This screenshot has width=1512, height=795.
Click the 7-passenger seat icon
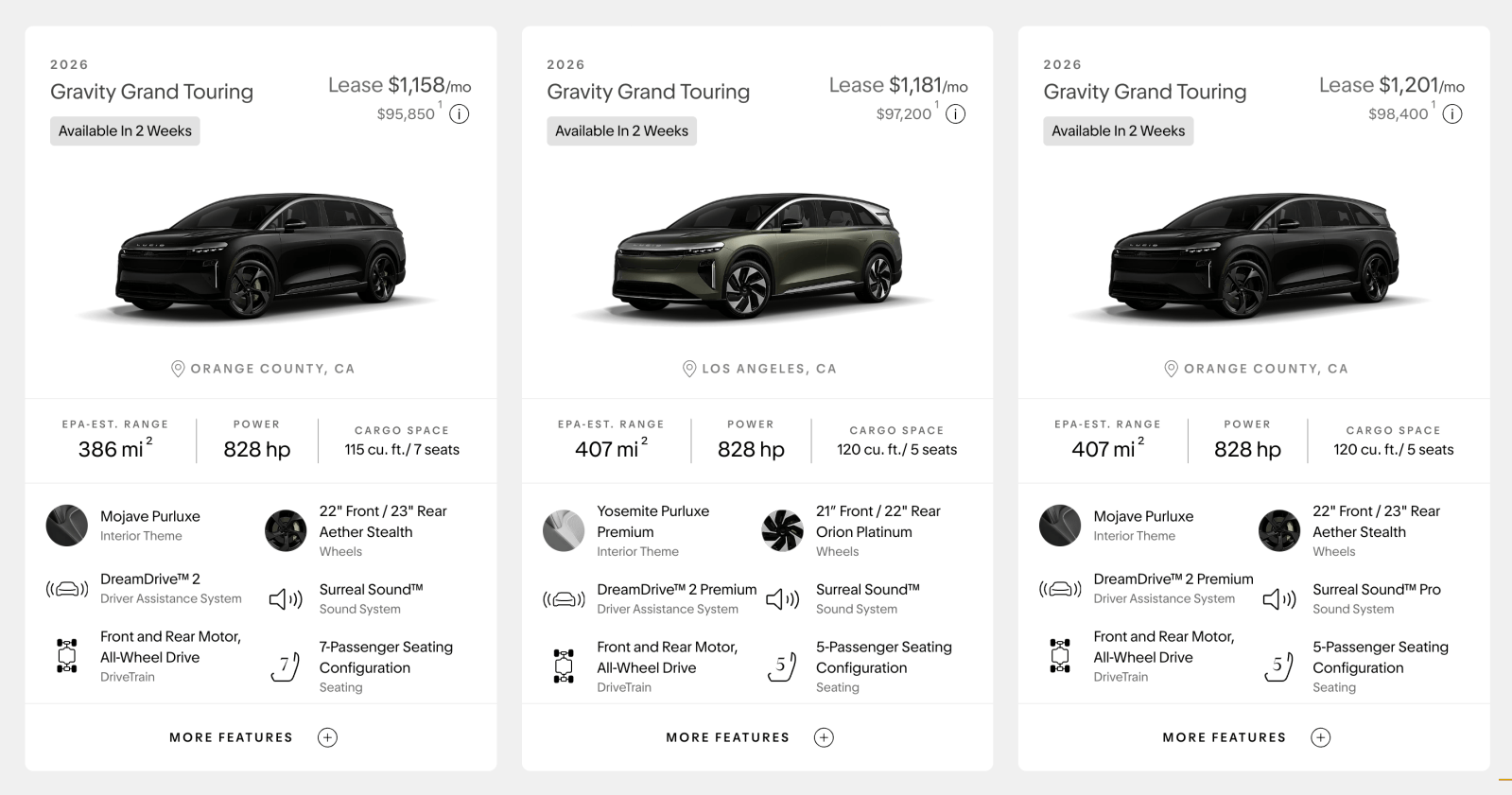[286, 666]
